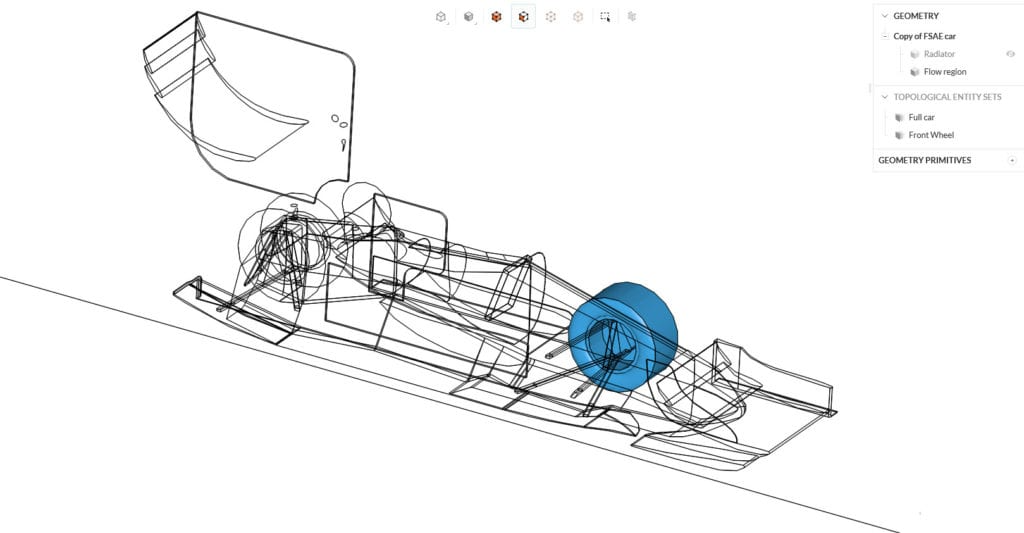
Task: Activate the select-faces cube icon
Action: 523,17
